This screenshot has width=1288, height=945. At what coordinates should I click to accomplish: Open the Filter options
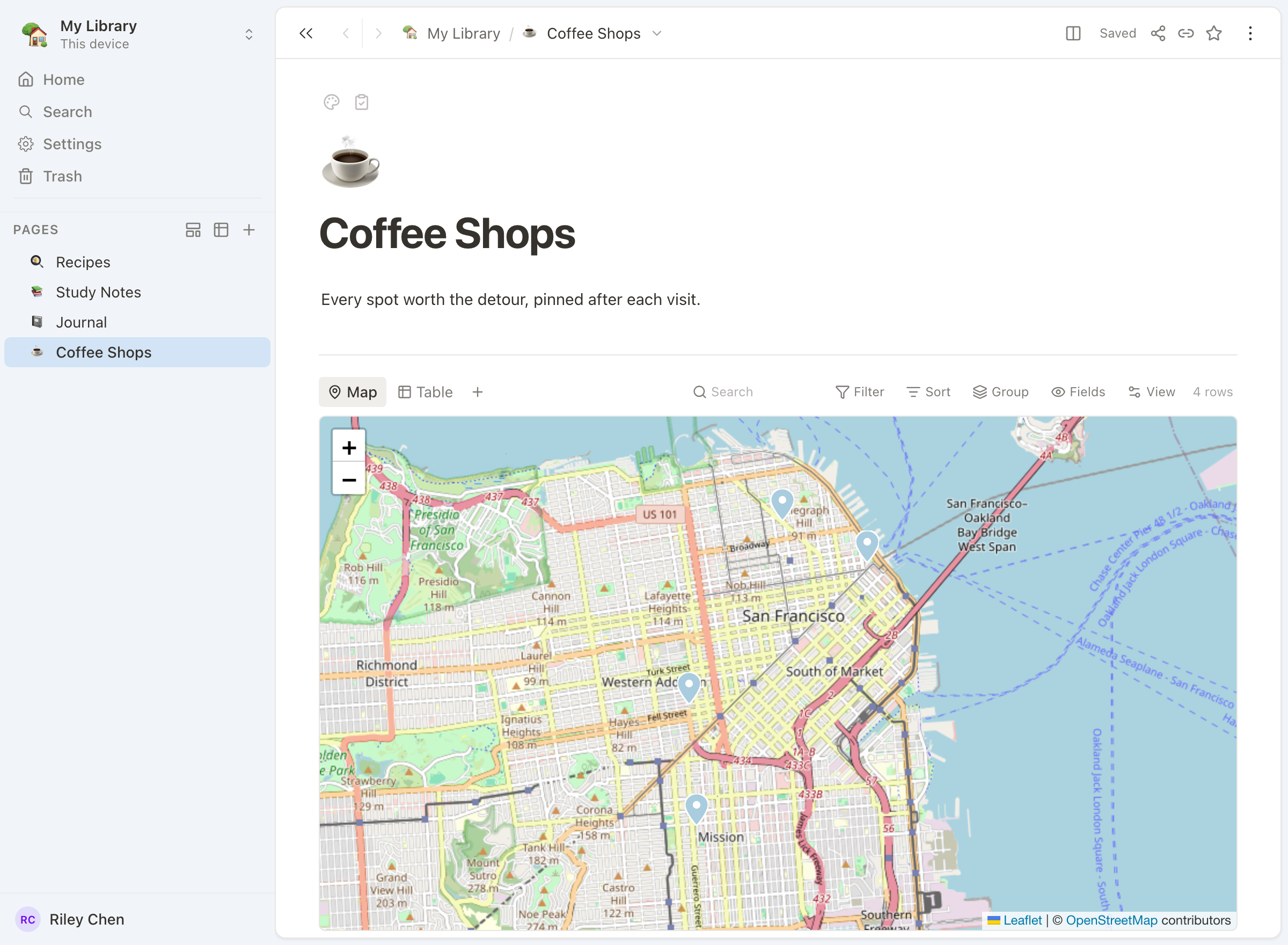point(860,392)
